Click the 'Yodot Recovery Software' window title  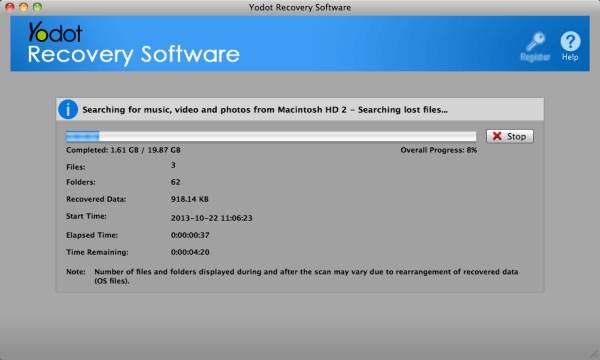pyautogui.click(x=300, y=7)
